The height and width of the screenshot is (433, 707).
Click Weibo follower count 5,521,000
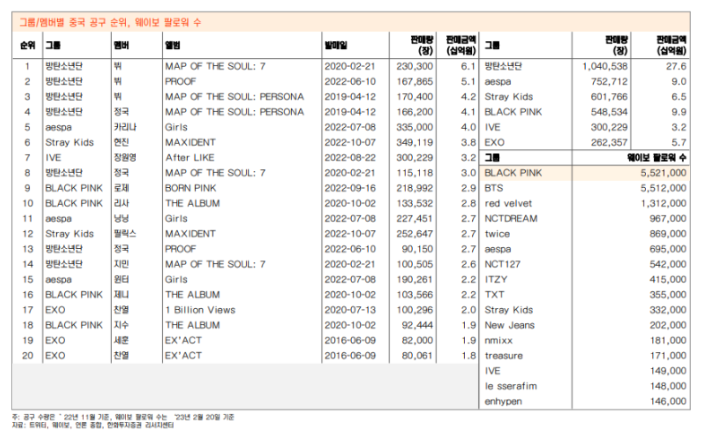(x=663, y=173)
